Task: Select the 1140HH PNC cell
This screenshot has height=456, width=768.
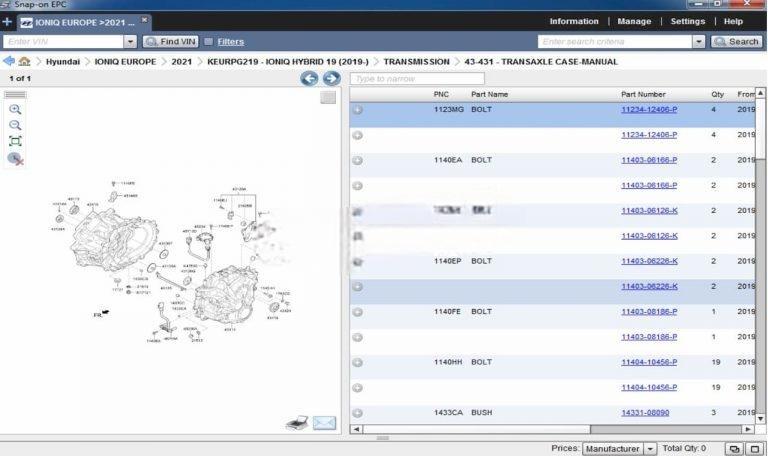Action: tap(448, 362)
